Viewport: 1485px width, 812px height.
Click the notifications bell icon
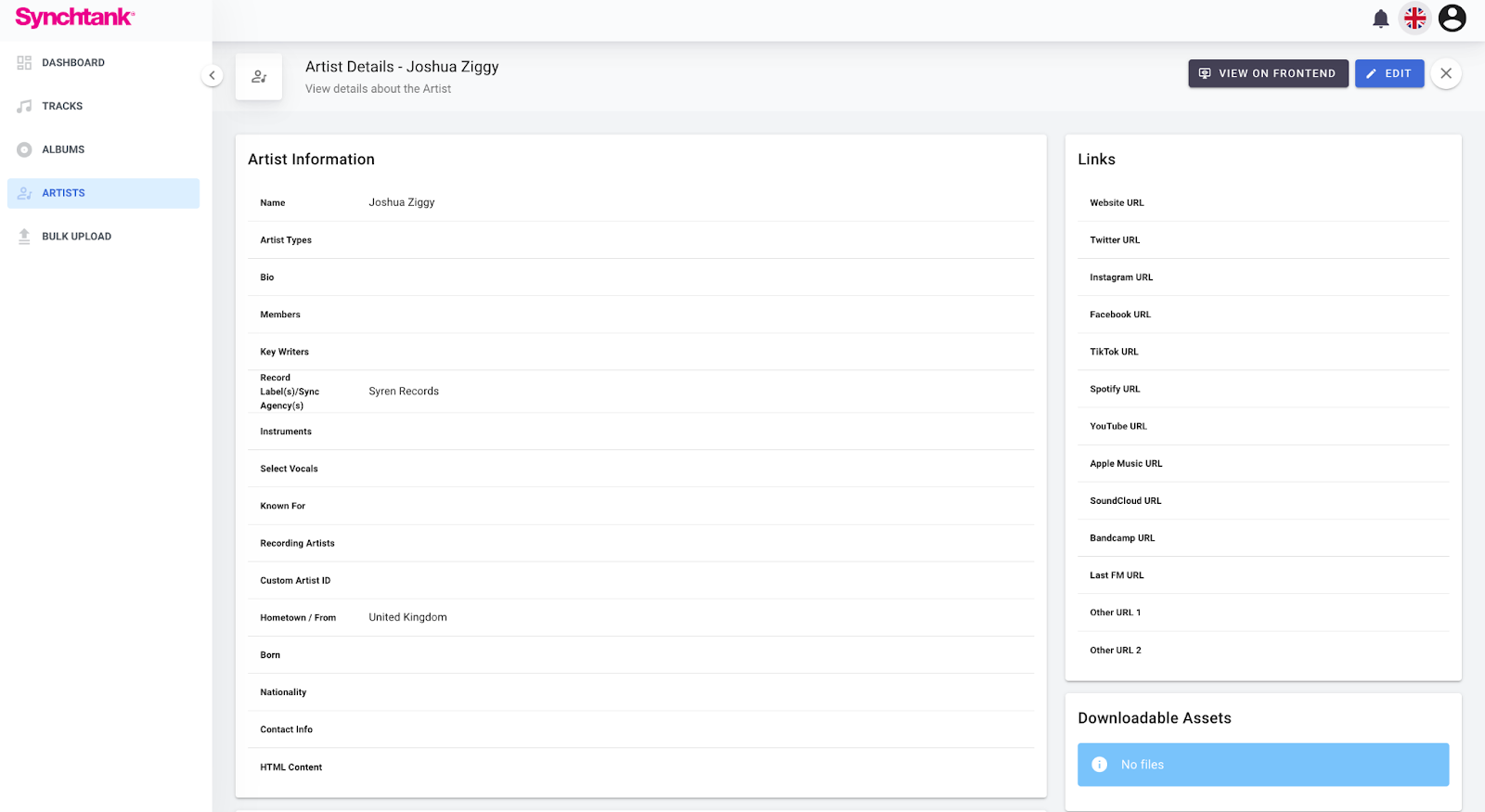[x=1380, y=19]
